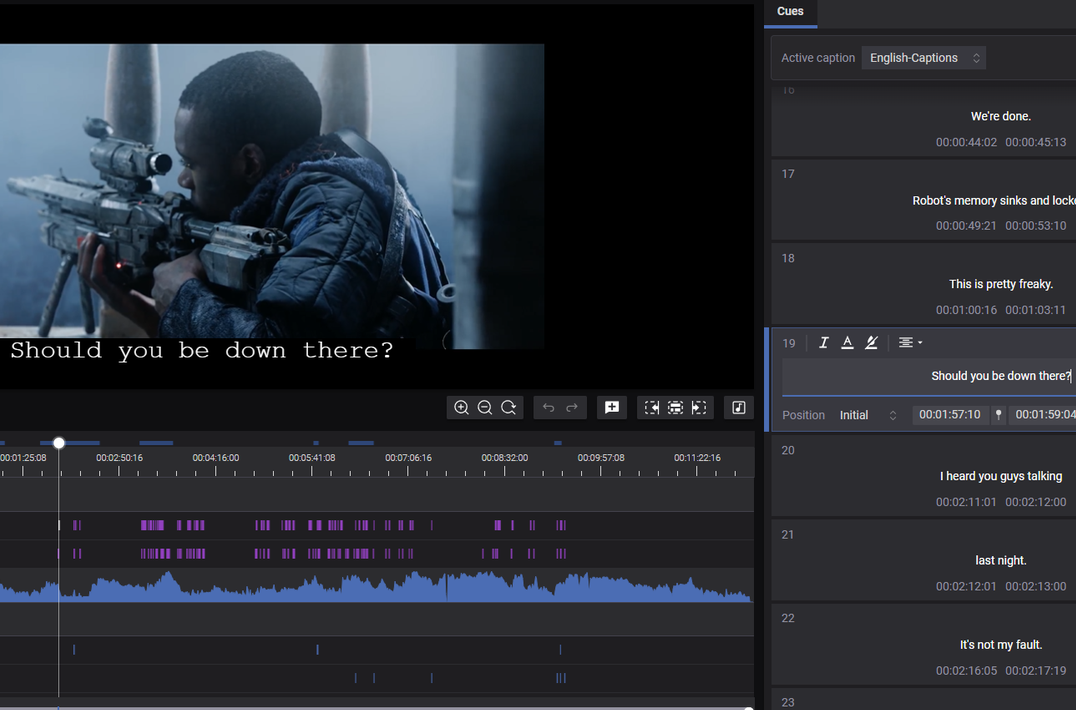Screen dimensions: 1076x710
Task: Click the blue audio waveform track
Action: pos(376,587)
